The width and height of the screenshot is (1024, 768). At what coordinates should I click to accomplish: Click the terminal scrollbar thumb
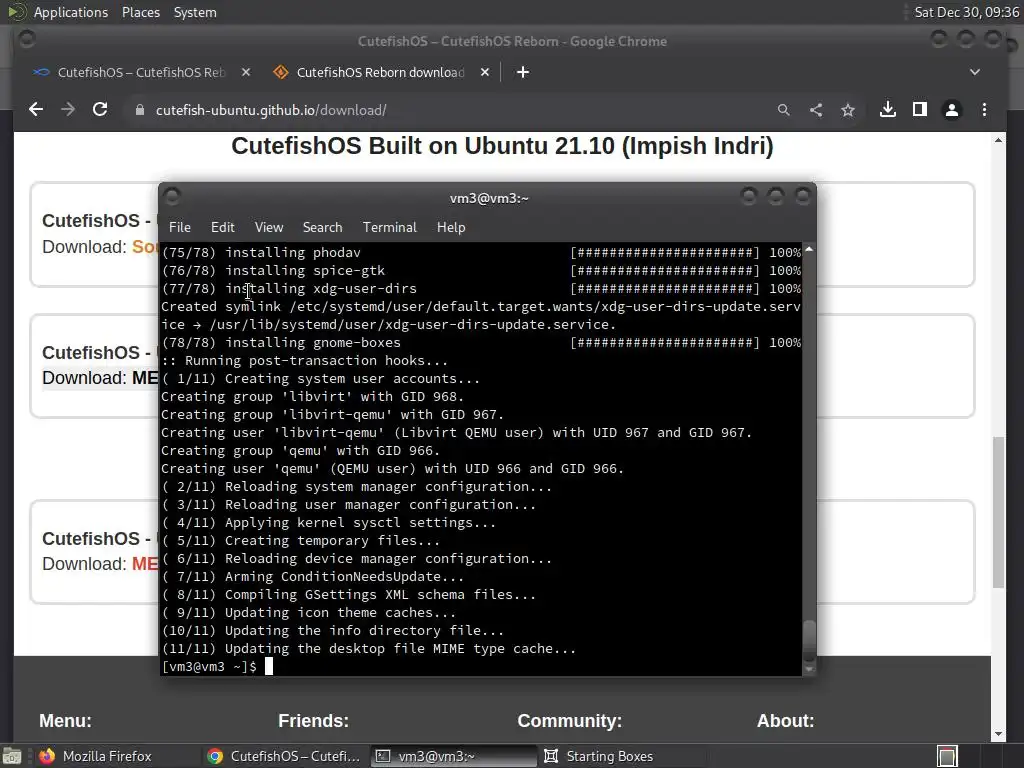pyautogui.click(x=809, y=639)
